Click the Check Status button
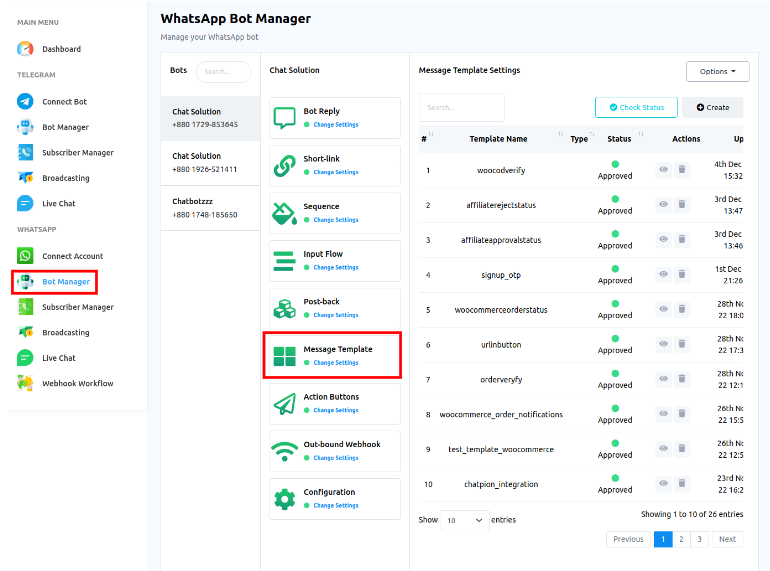This screenshot has height=571, width=770. click(x=636, y=107)
